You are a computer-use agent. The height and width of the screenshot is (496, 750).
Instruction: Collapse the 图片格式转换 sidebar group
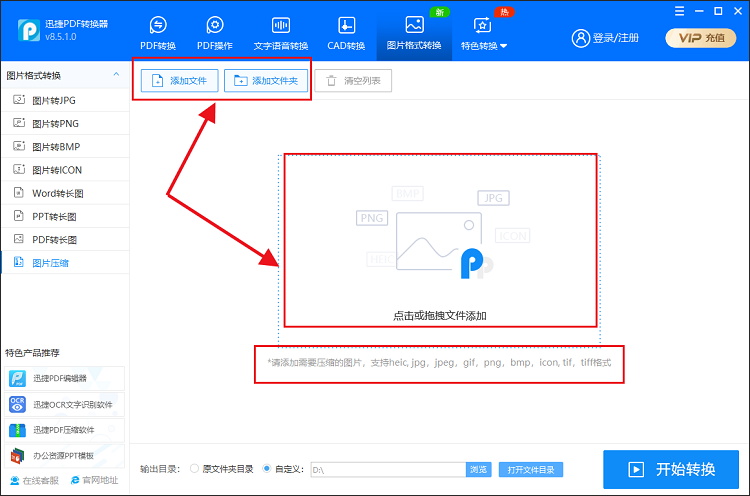116,75
